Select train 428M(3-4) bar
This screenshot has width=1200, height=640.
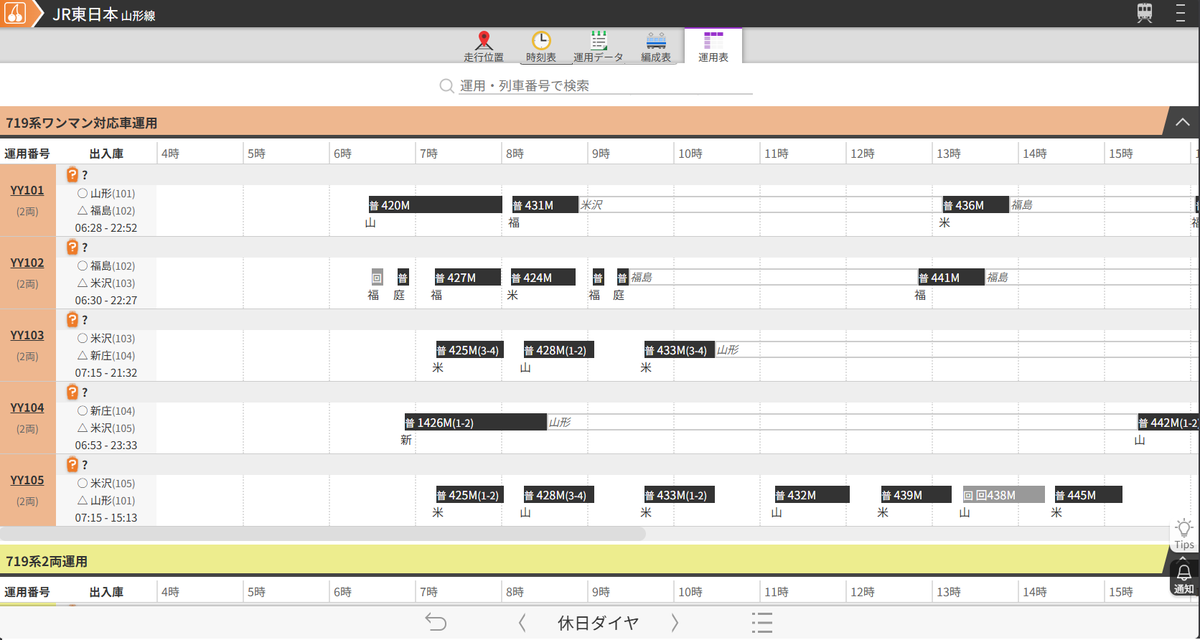[x=557, y=495]
